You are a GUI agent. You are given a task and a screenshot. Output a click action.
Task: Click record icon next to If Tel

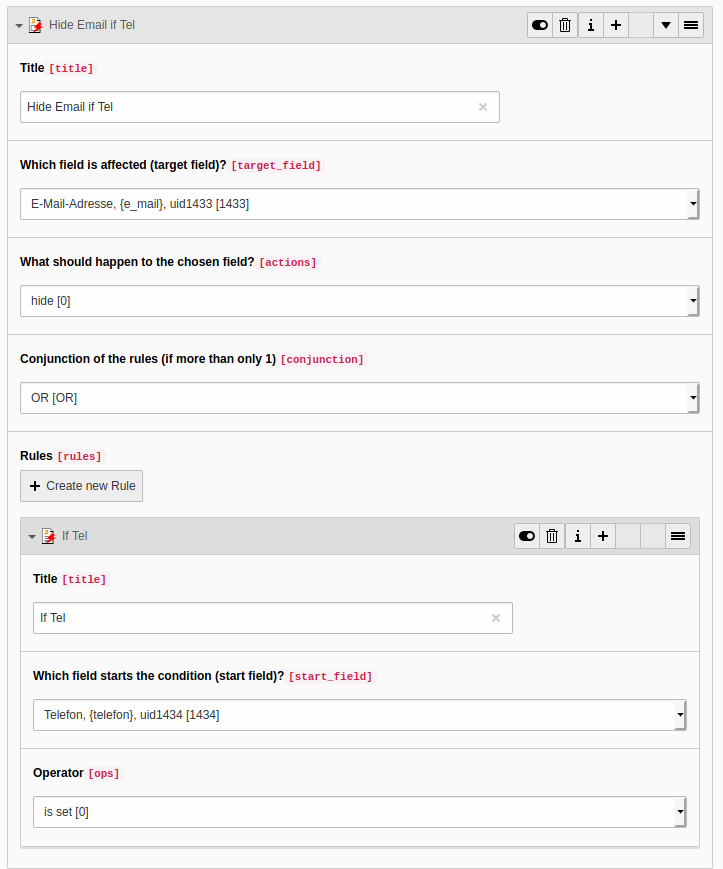point(49,536)
